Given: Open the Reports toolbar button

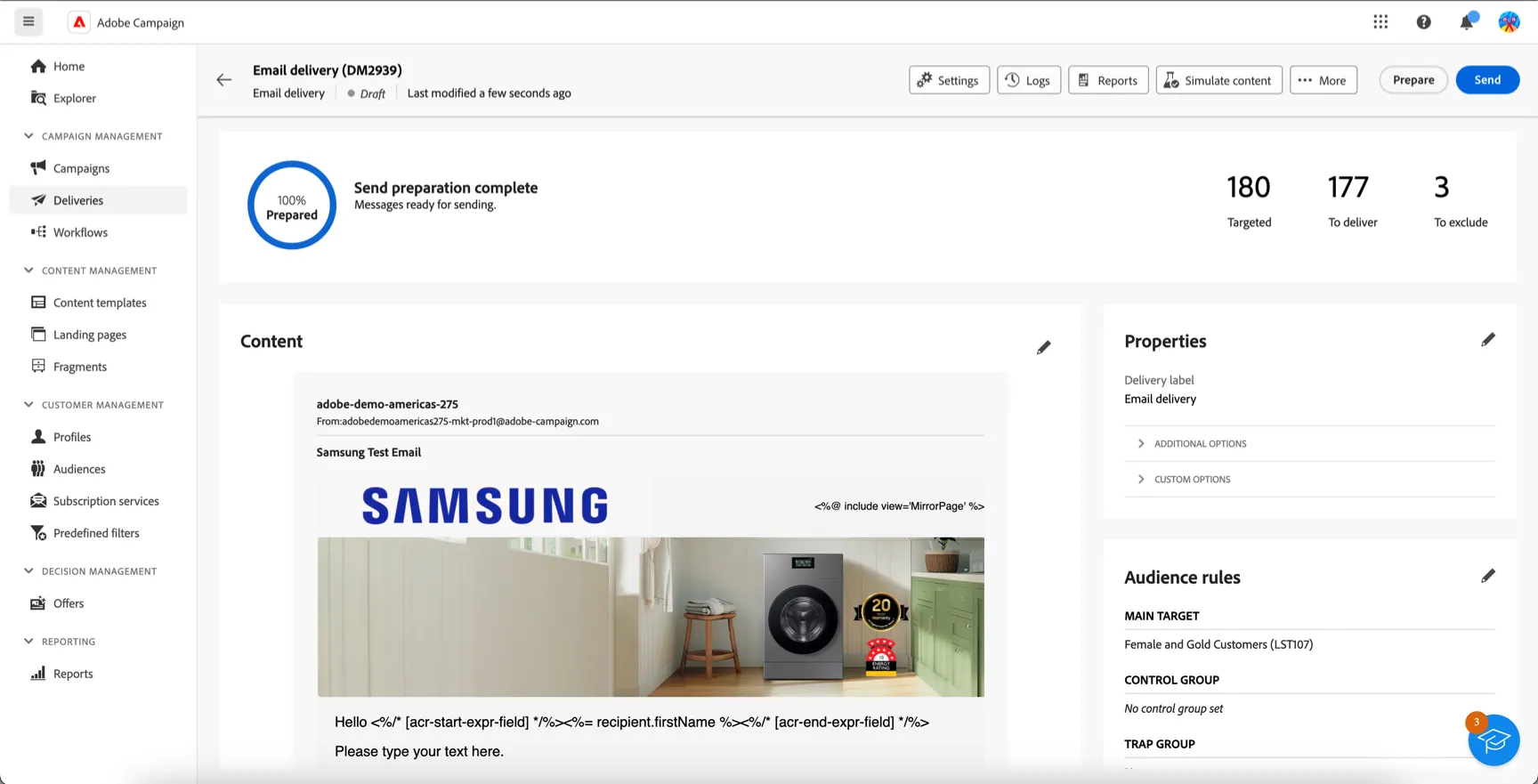Looking at the screenshot, I should [x=1108, y=80].
